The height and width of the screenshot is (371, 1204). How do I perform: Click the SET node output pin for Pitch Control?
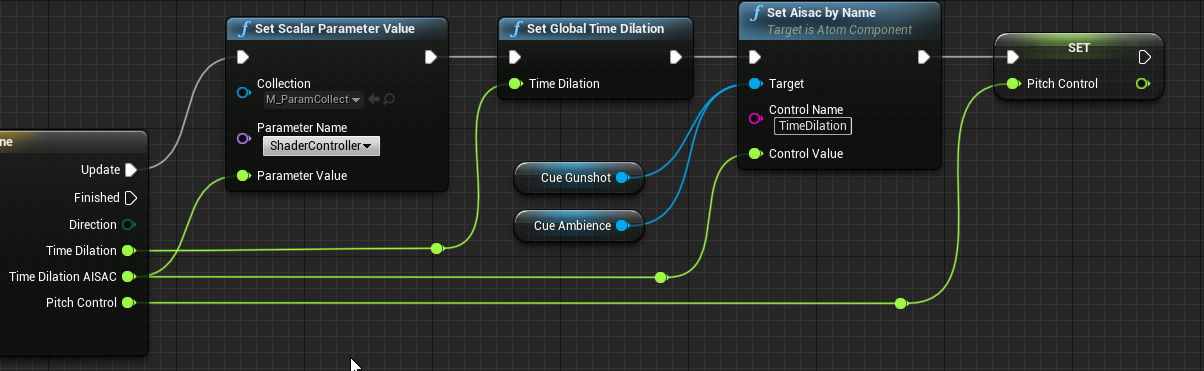coord(1143,84)
